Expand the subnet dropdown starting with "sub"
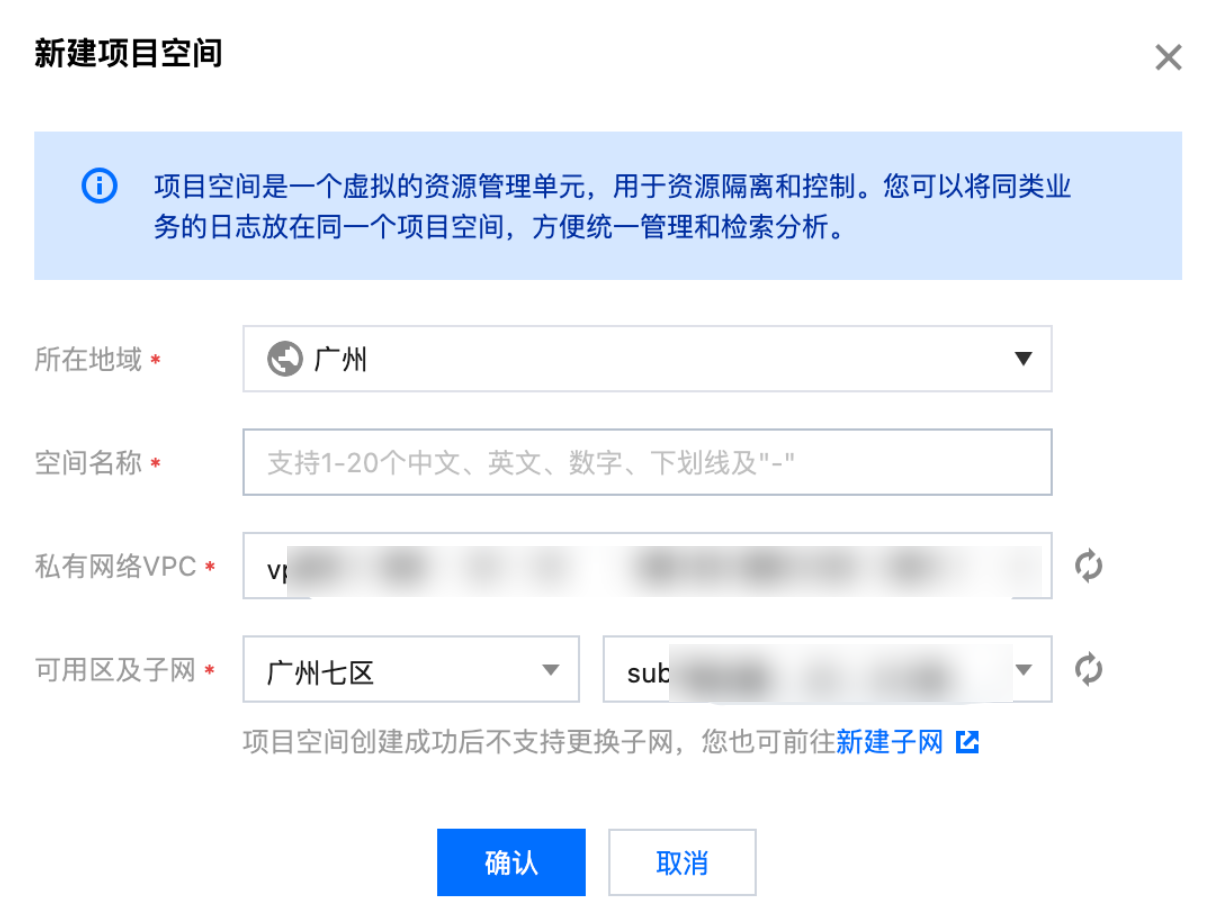The width and height of the screenshot is (1214, 921). (826, 670)
